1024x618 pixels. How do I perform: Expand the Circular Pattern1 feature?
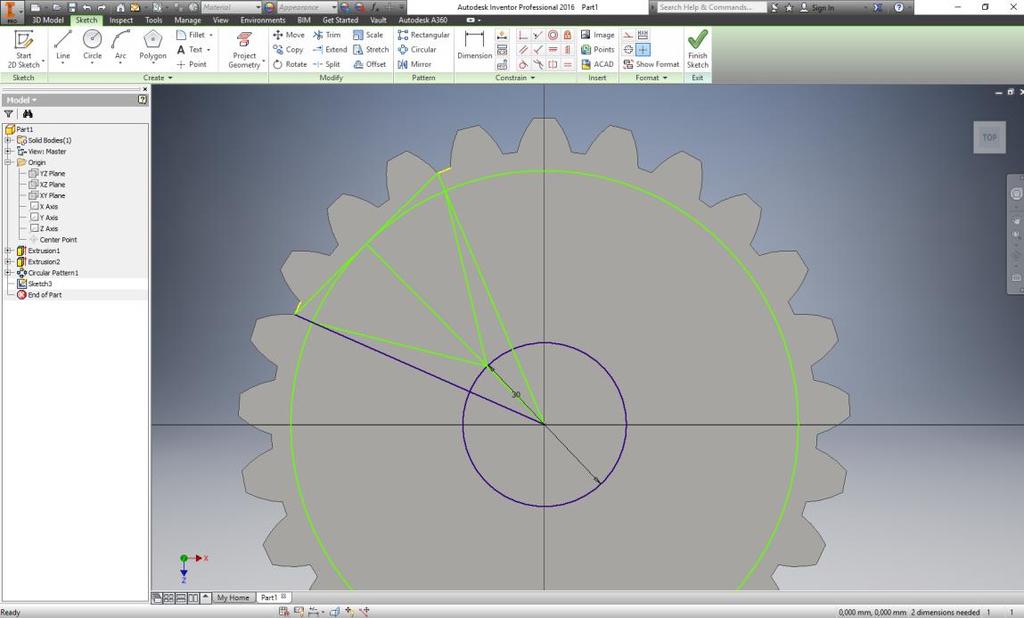pos(8,273)
